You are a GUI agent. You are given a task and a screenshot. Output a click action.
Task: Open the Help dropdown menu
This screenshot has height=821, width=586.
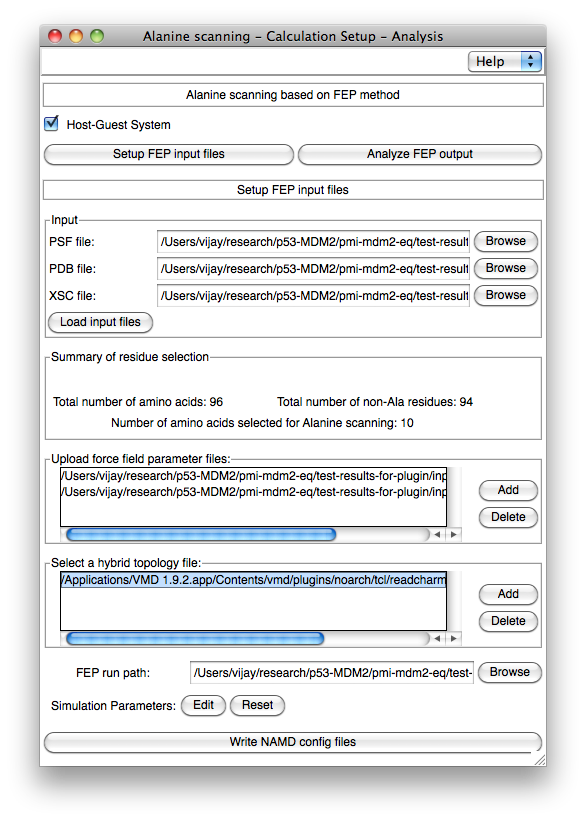504,62
